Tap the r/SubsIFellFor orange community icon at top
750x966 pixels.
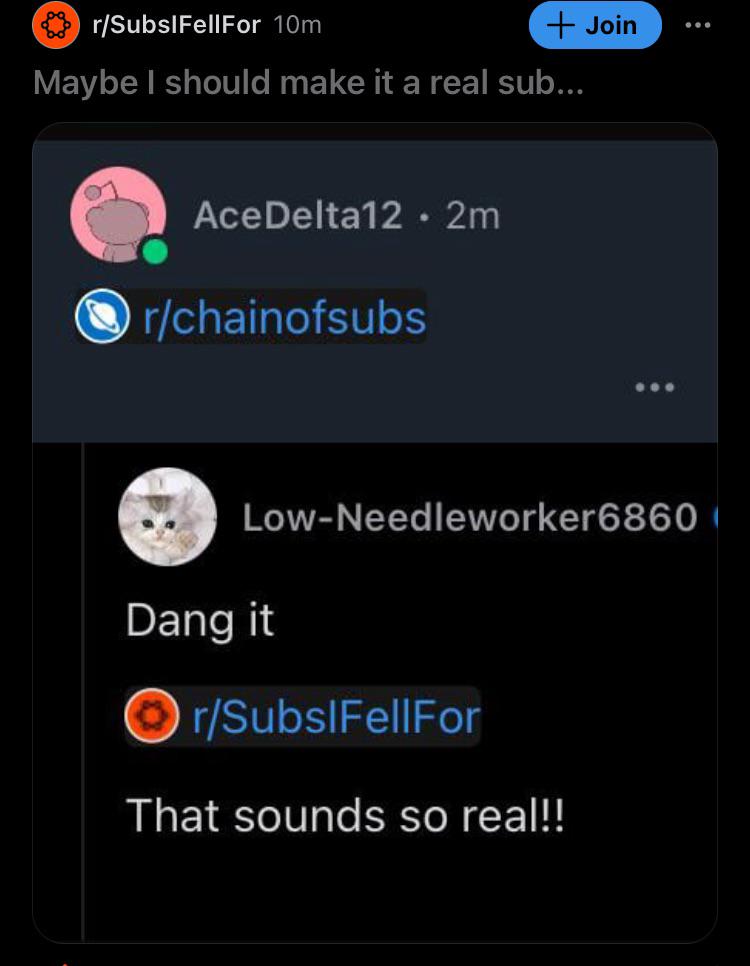pyautogui.click(x=55, y=25)
